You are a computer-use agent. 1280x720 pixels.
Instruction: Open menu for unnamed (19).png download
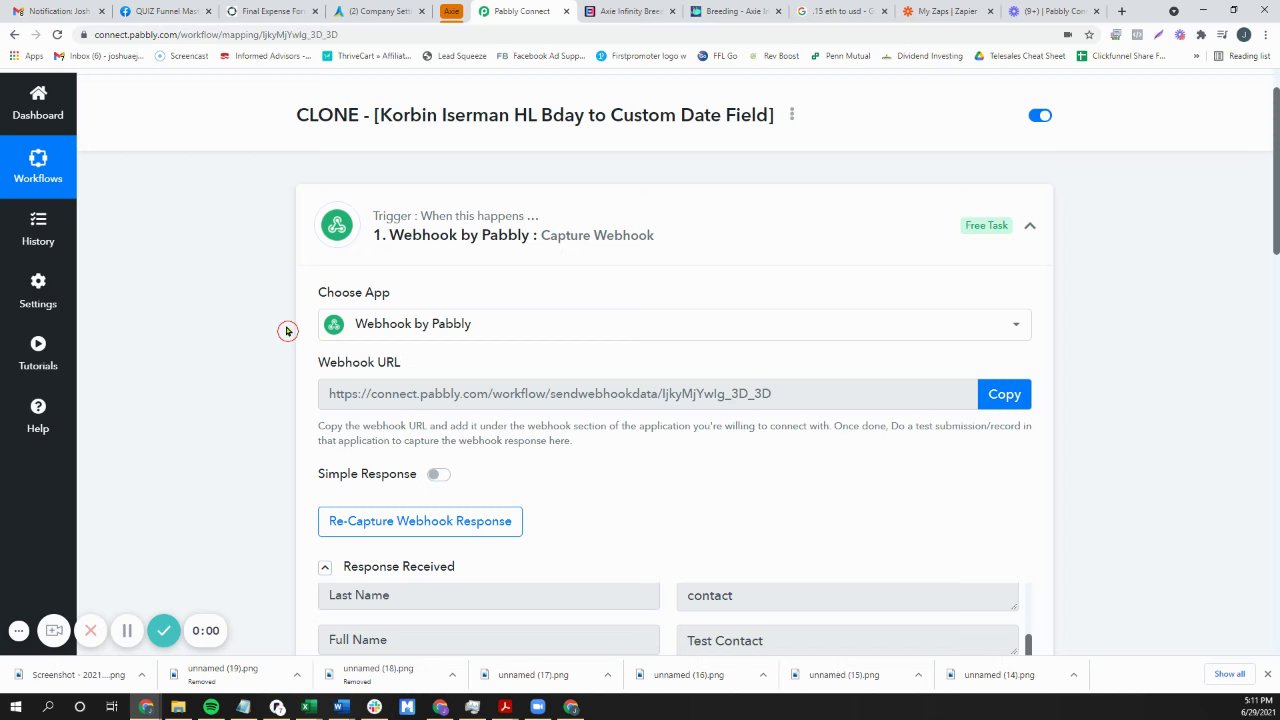[x=296, y=675]
